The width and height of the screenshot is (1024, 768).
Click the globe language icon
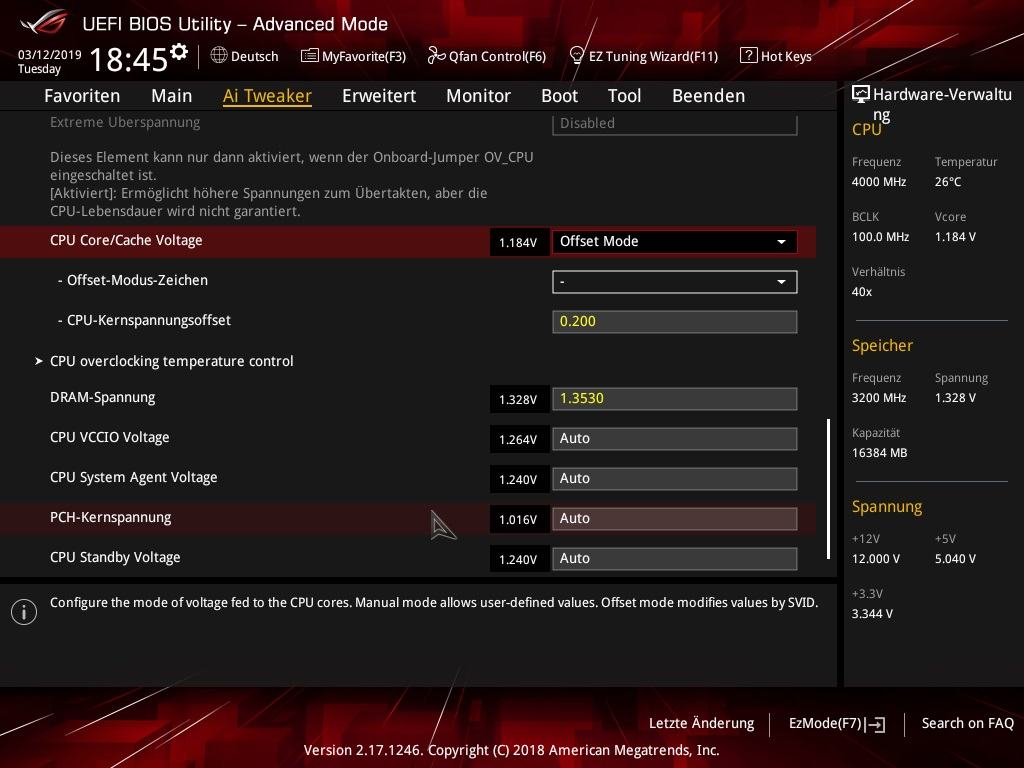[x=219, y=55]
